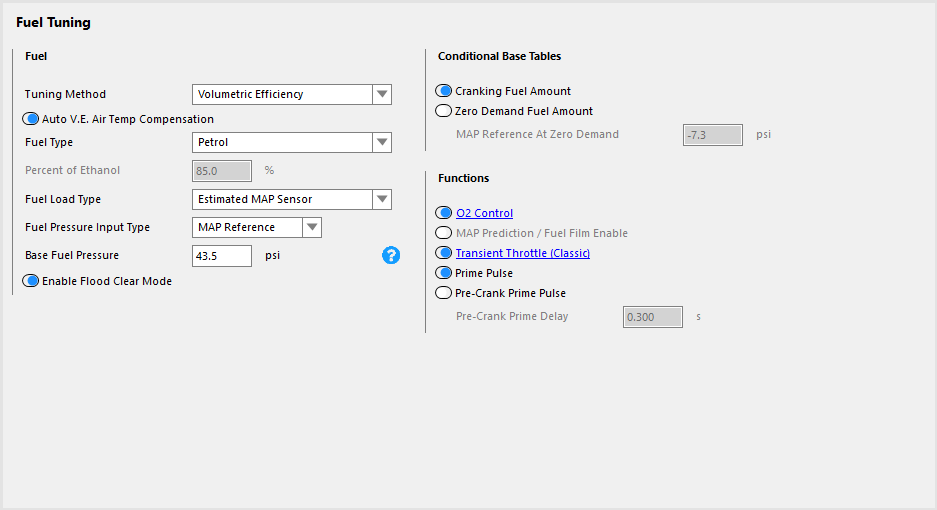Toggle Transient Throttle (Classic) switch
937x510 pixels.
pyautogui.click(x=443, y=253)
